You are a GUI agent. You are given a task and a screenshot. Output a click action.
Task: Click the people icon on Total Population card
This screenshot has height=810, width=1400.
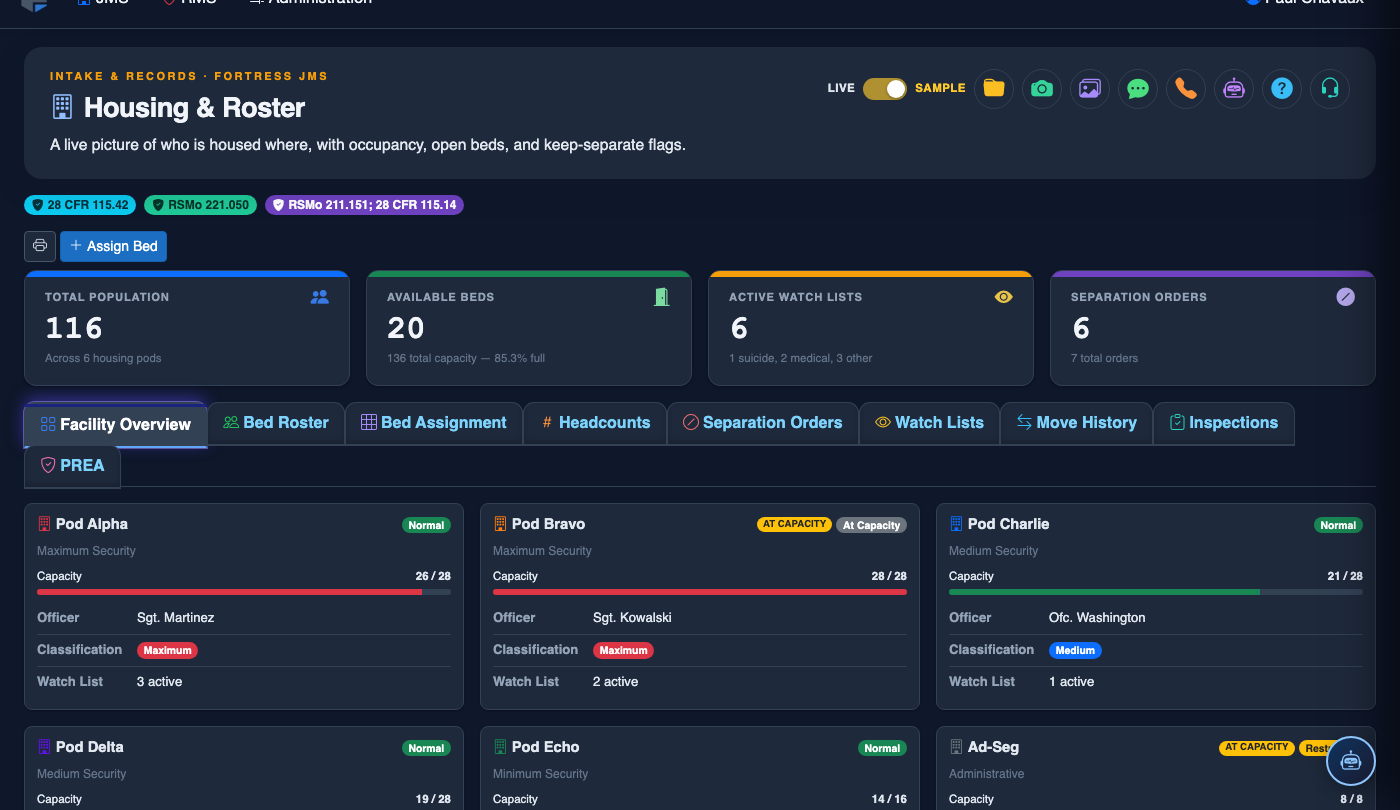tap(320, 297)
